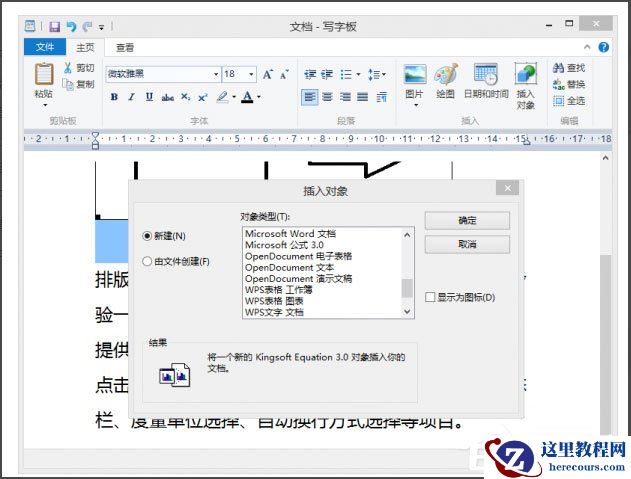Apply superscript formatting
The height and width of the screenshot is (479, 631).
(x=202, y=97)
